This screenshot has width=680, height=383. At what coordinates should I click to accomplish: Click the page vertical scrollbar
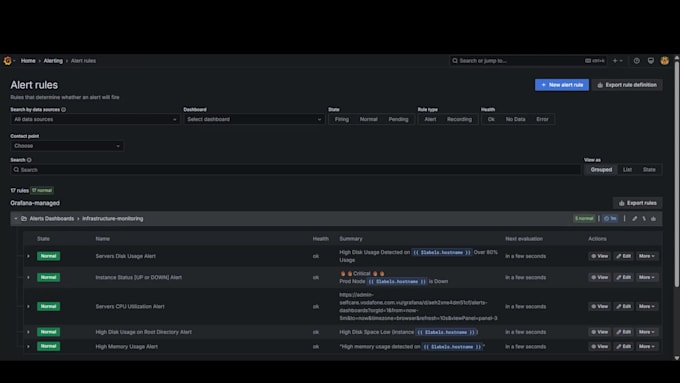point(677,173)
